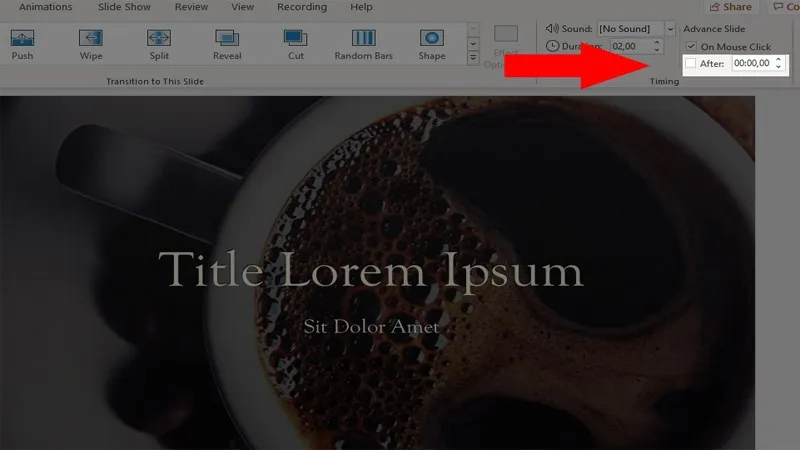Image resolution: width=800 pixels, height=450 pixels.
Task: Select the Title Lorem Ipsum text
Action: pyautogui.click(x=370, y=271)
